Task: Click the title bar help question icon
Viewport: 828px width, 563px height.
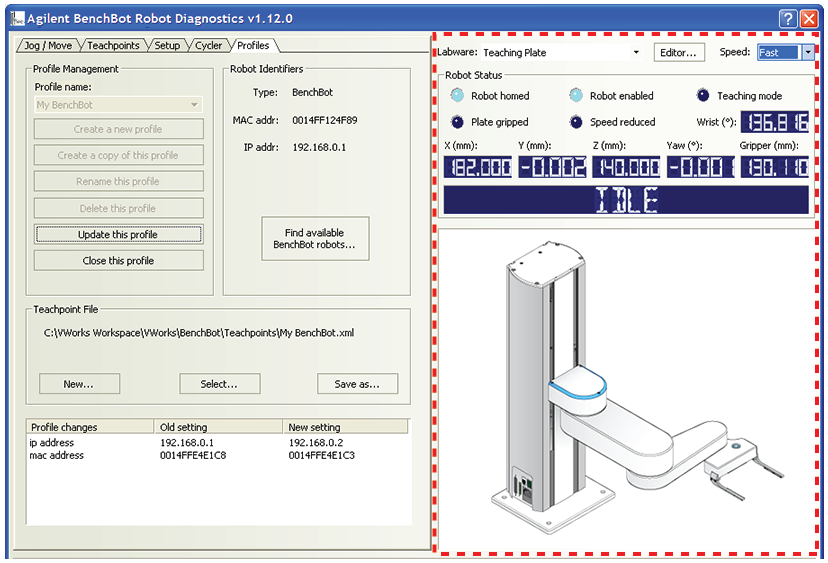Action: 787,18
